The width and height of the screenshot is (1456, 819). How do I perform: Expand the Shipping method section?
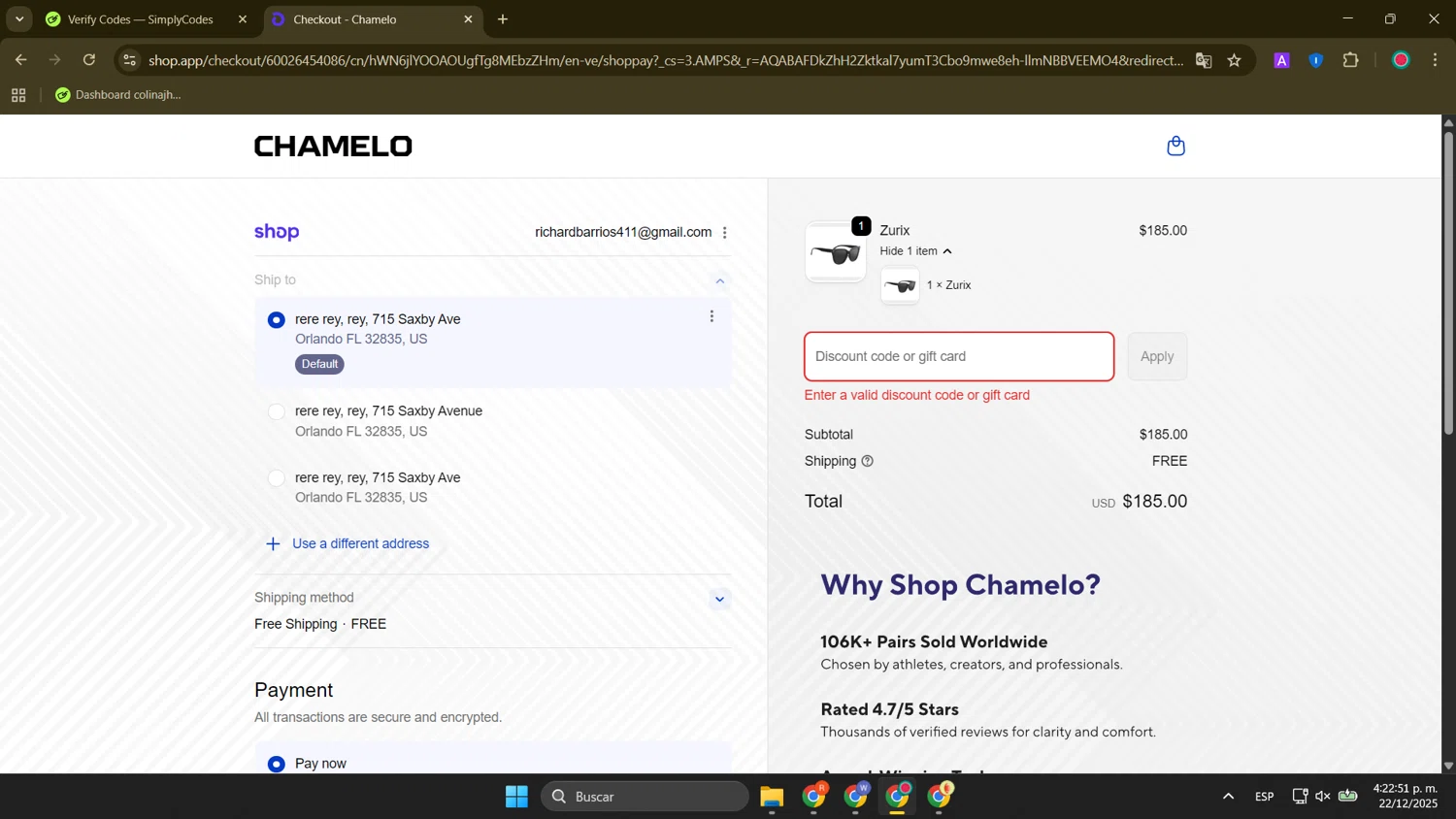point(720,599)
